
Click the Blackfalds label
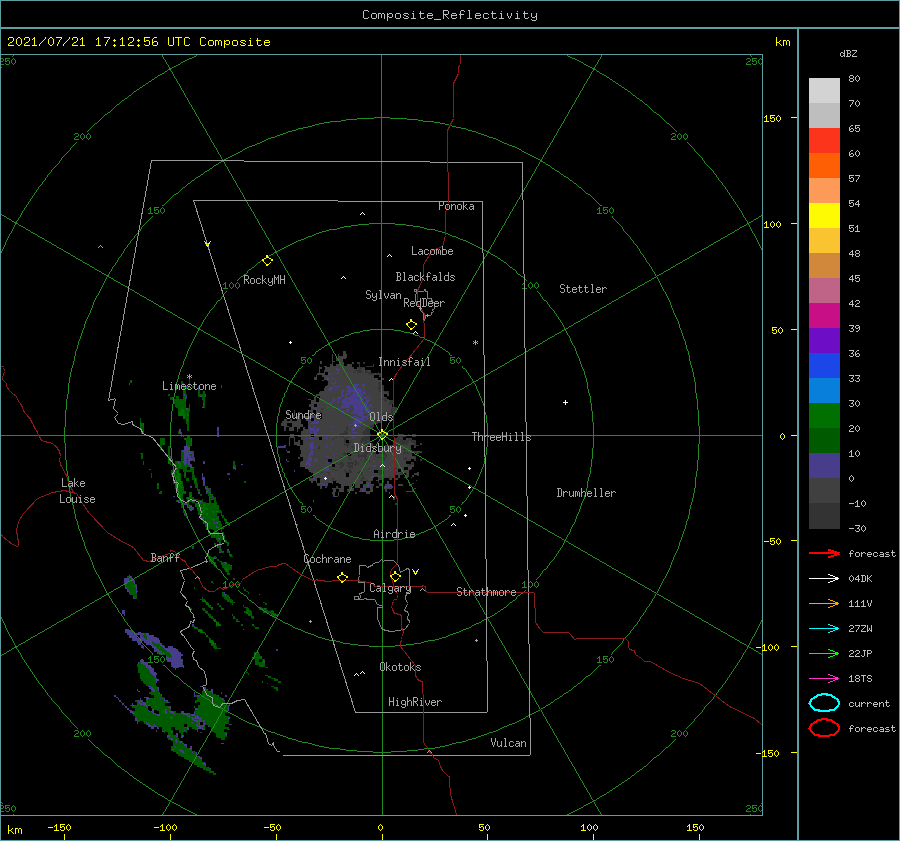pyautogui.click(x=425, y=277)
